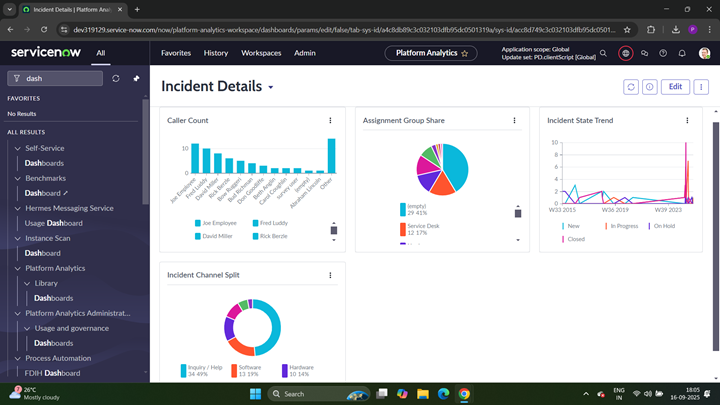Viewport: 720px width, 405px height.
Task: Open Usage Dashboard link
Action: pyautogui.click(x=54, y=223)
